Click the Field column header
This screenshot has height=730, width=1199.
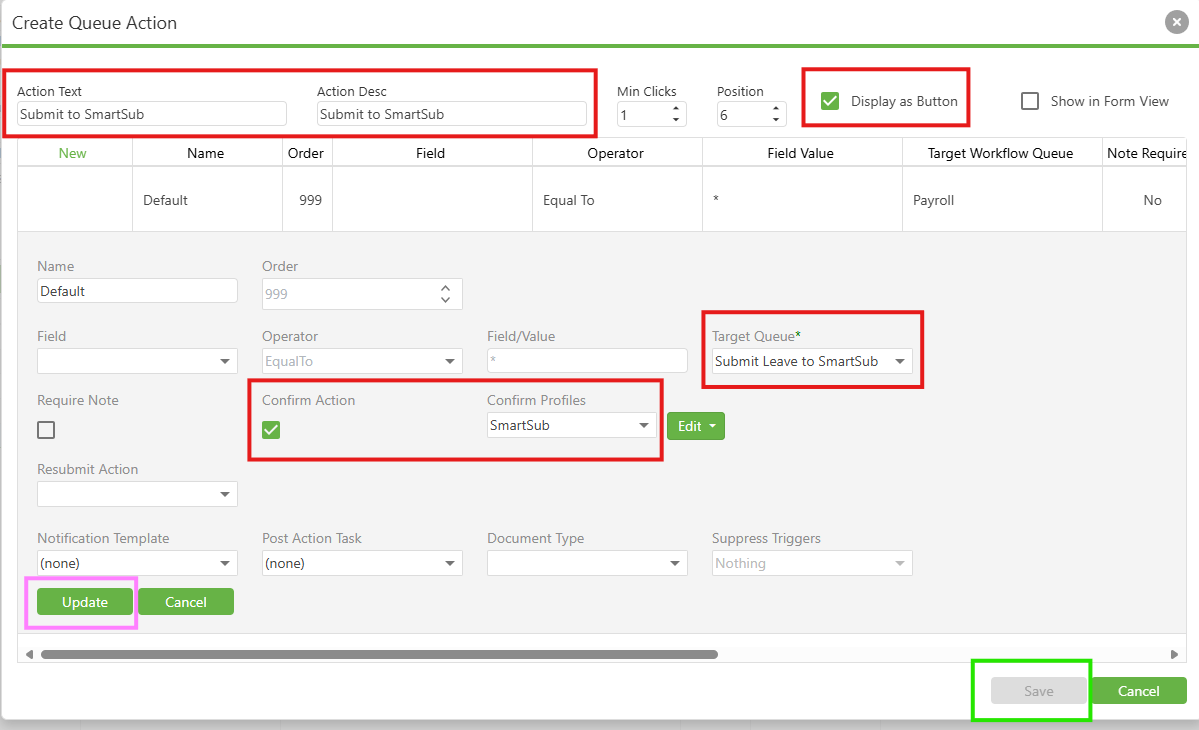pyautogui.click(x=431, y=153)
